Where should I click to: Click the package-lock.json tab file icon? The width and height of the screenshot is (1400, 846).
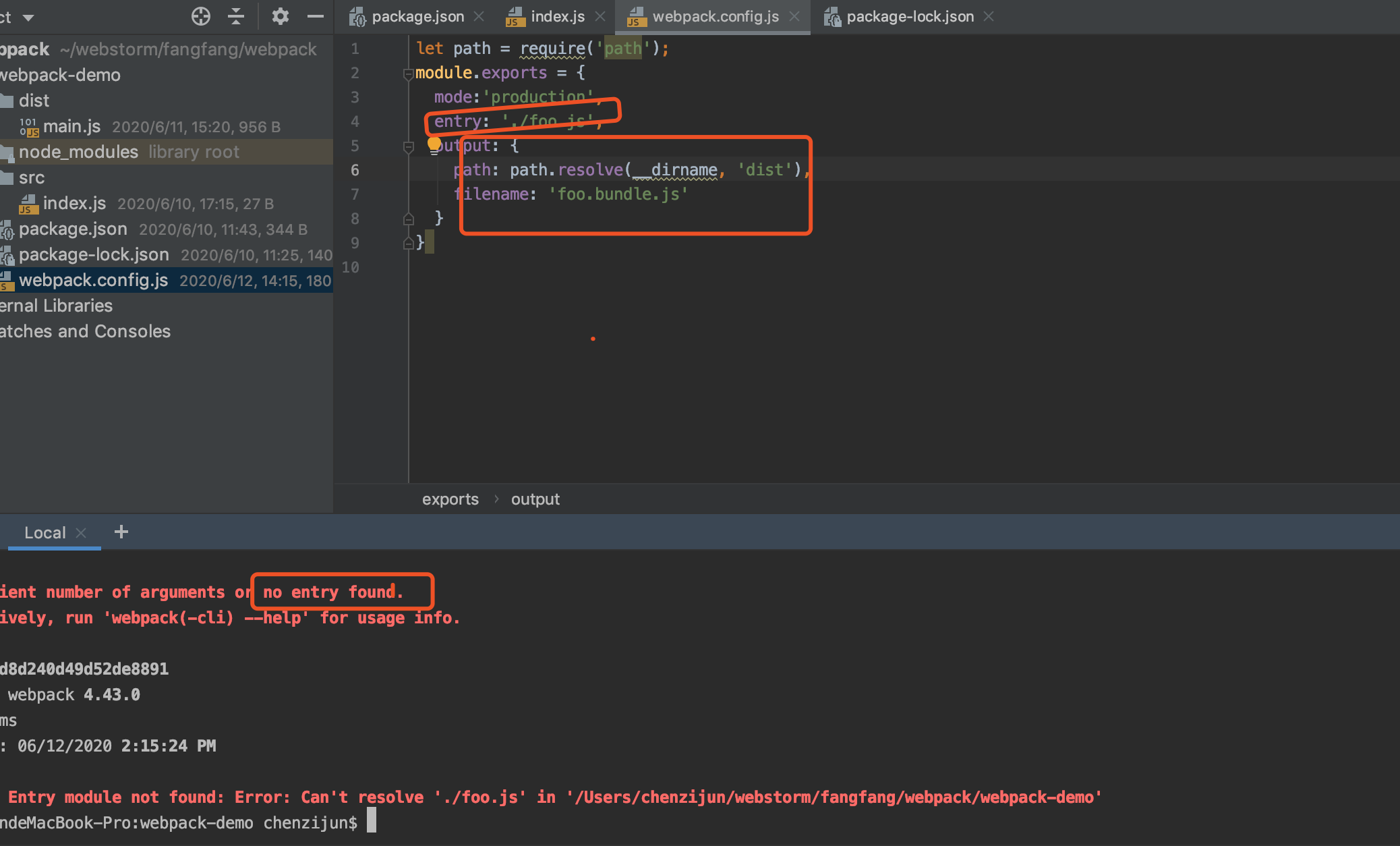click(x=832, y=17)
